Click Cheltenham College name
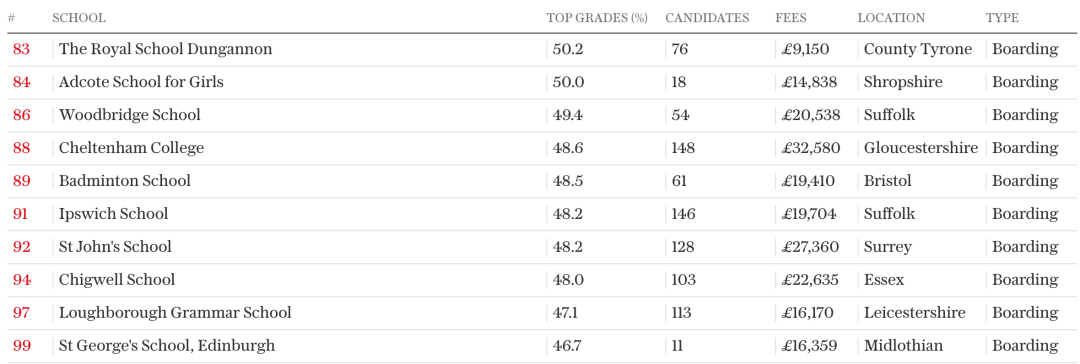 (x=132, y=148)
